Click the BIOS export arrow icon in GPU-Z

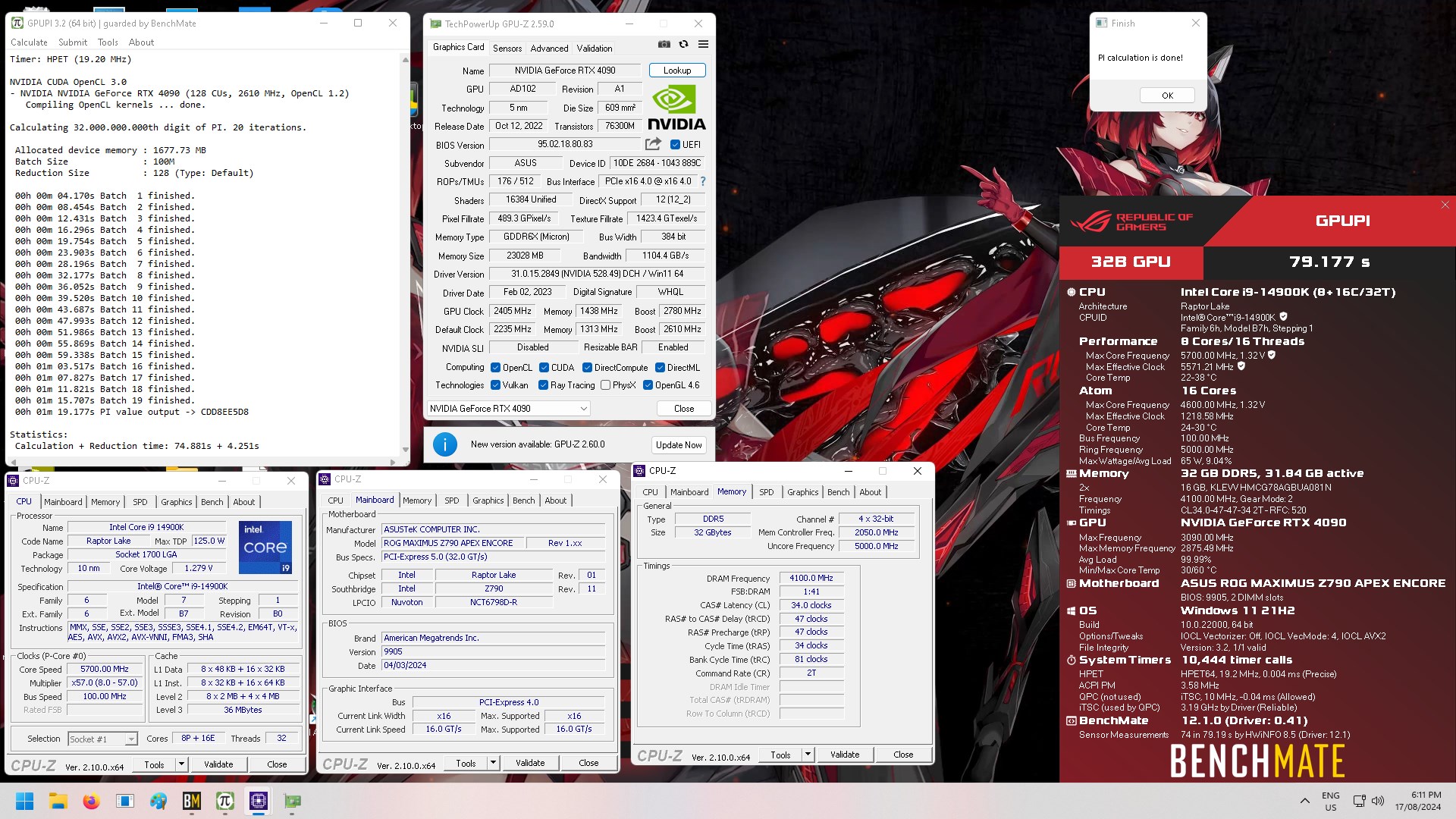[x=653, y=144]
